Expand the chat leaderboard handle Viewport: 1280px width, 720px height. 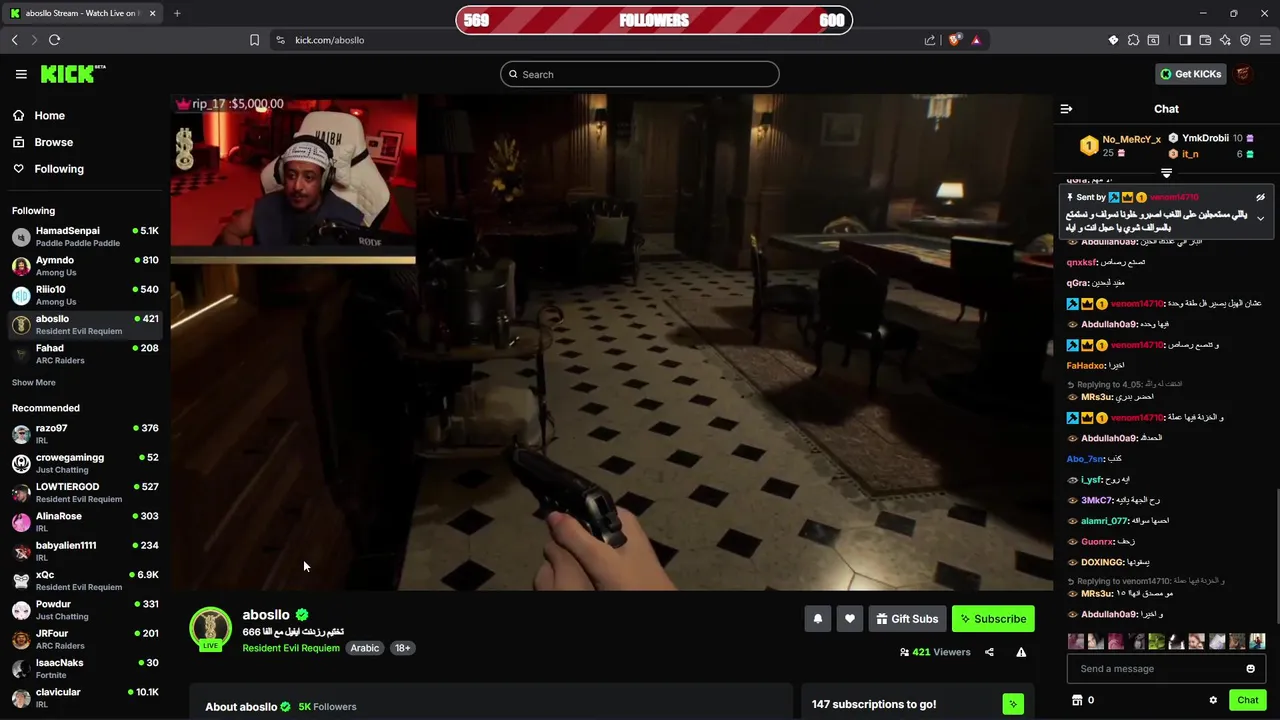pyautogui.click(x=1166, y=174)
